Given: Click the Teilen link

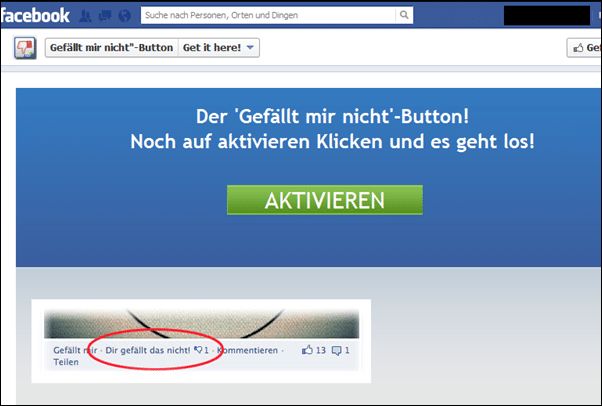Looking at the screenshot, I should 66,362.
